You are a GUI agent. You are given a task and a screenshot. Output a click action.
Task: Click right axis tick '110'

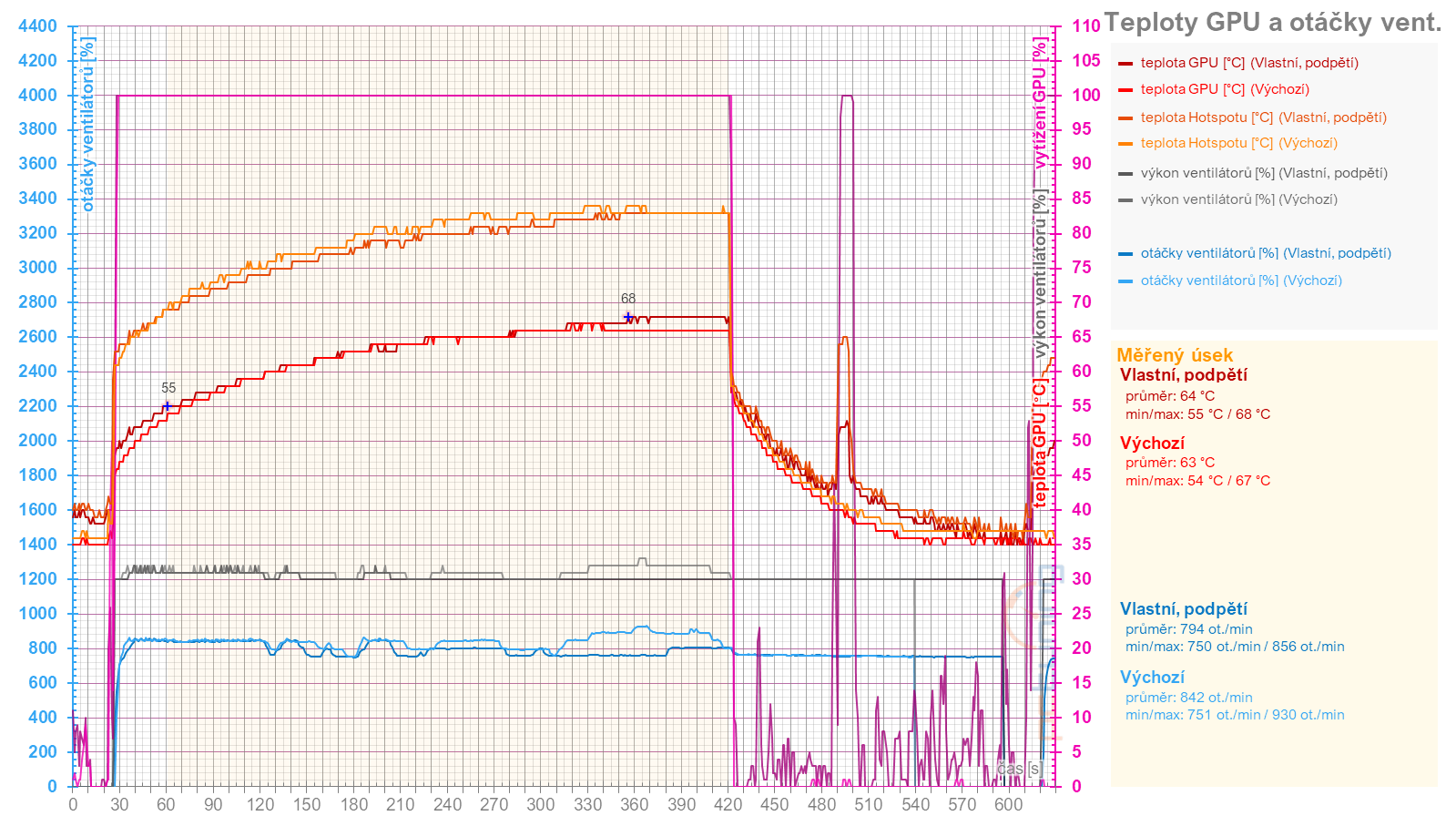[x=1085, y=26]
